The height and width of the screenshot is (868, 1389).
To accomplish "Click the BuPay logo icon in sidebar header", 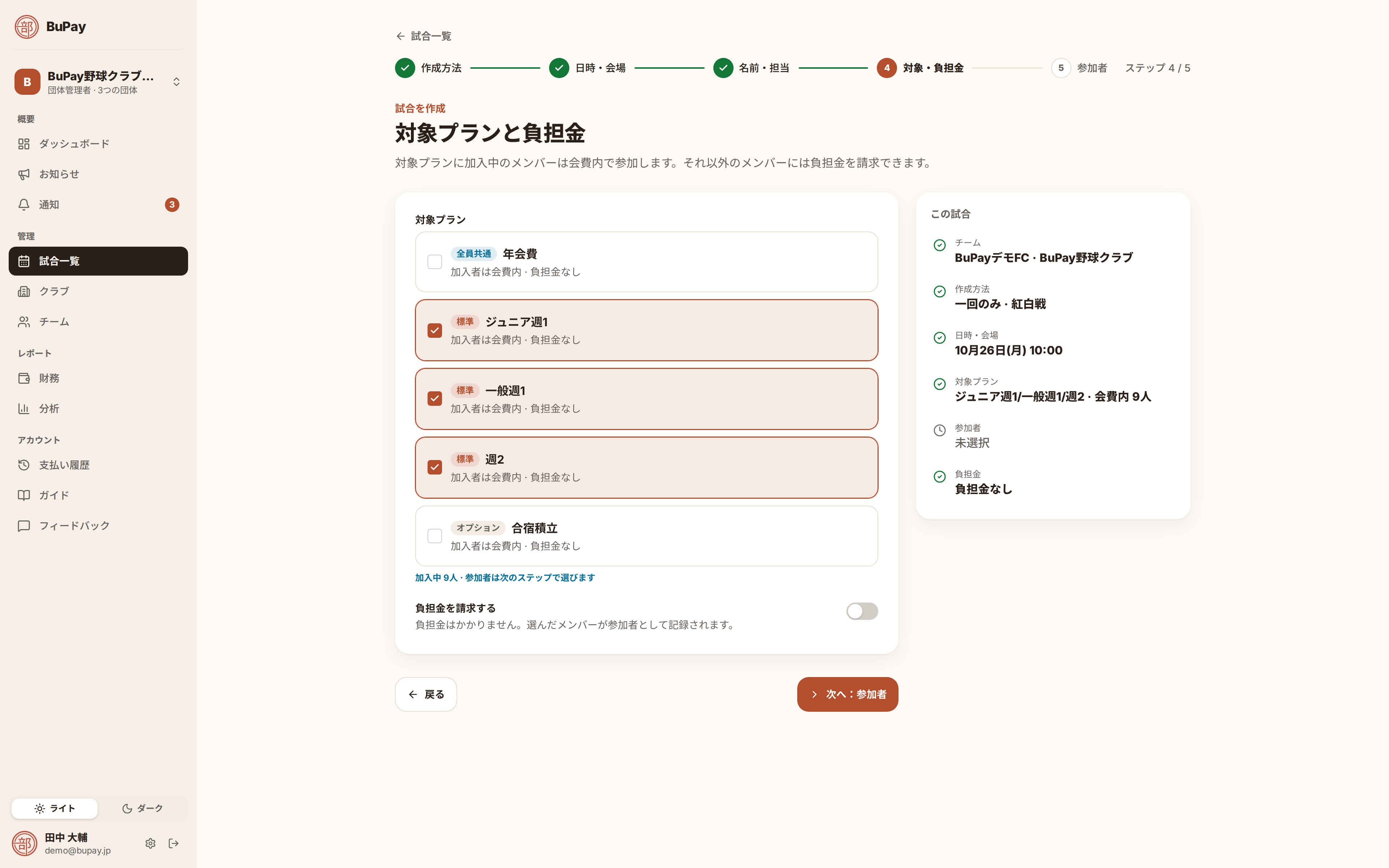I will (26, 26).
